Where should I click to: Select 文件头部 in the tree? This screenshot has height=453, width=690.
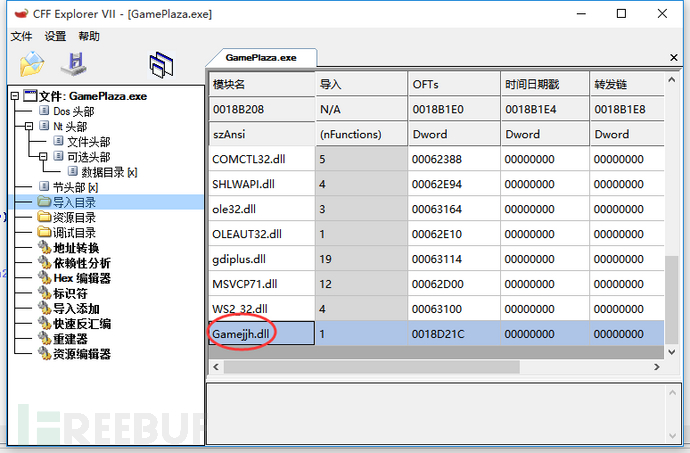tap(88, 142)
